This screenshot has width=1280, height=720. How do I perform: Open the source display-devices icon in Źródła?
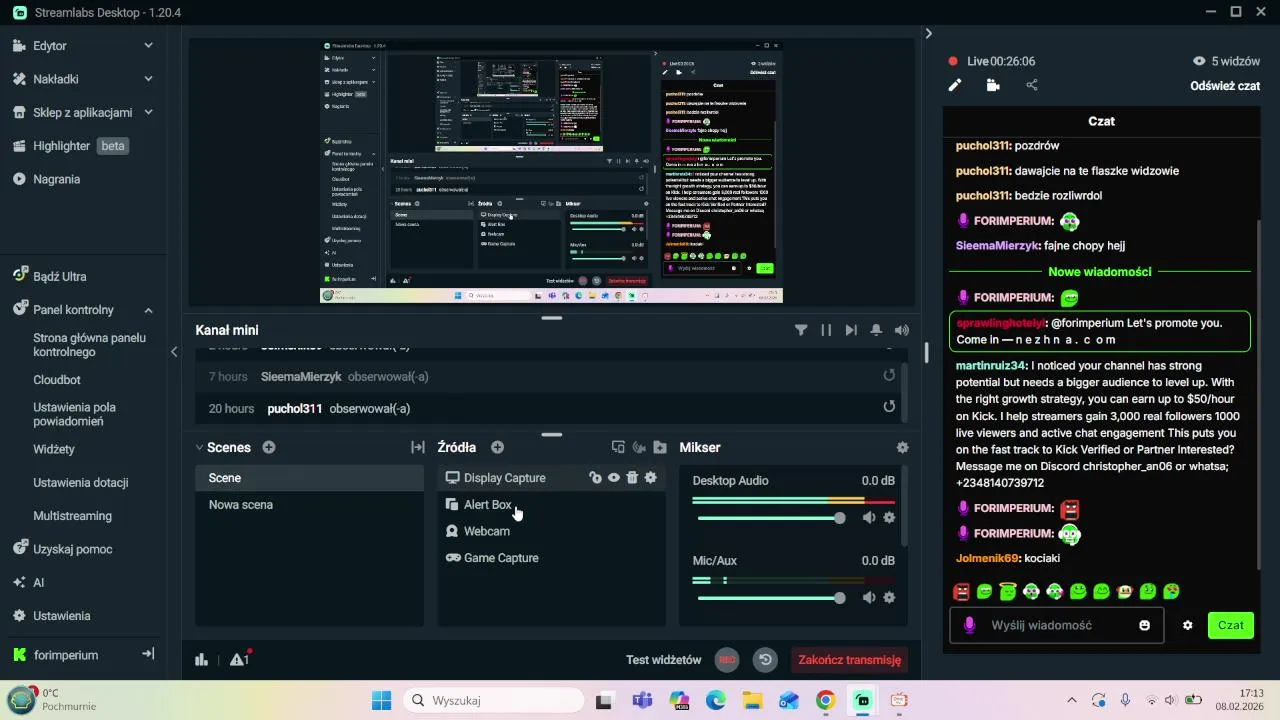point(618,448)
